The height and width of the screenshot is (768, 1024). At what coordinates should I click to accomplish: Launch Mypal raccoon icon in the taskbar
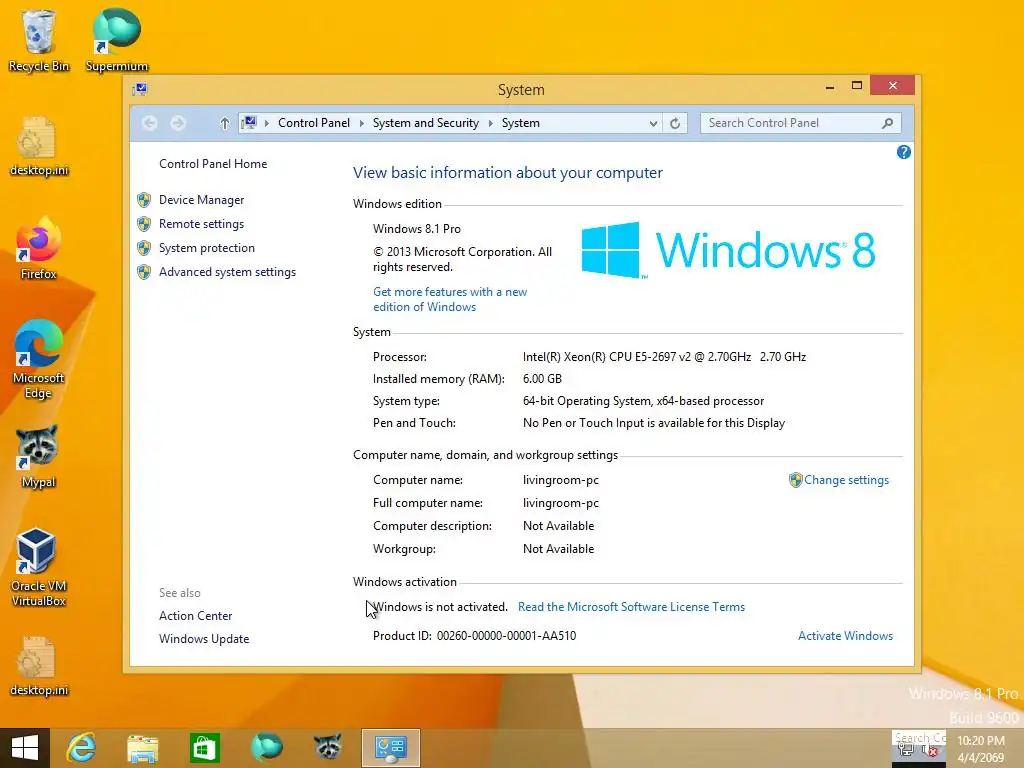pos(328,748)
